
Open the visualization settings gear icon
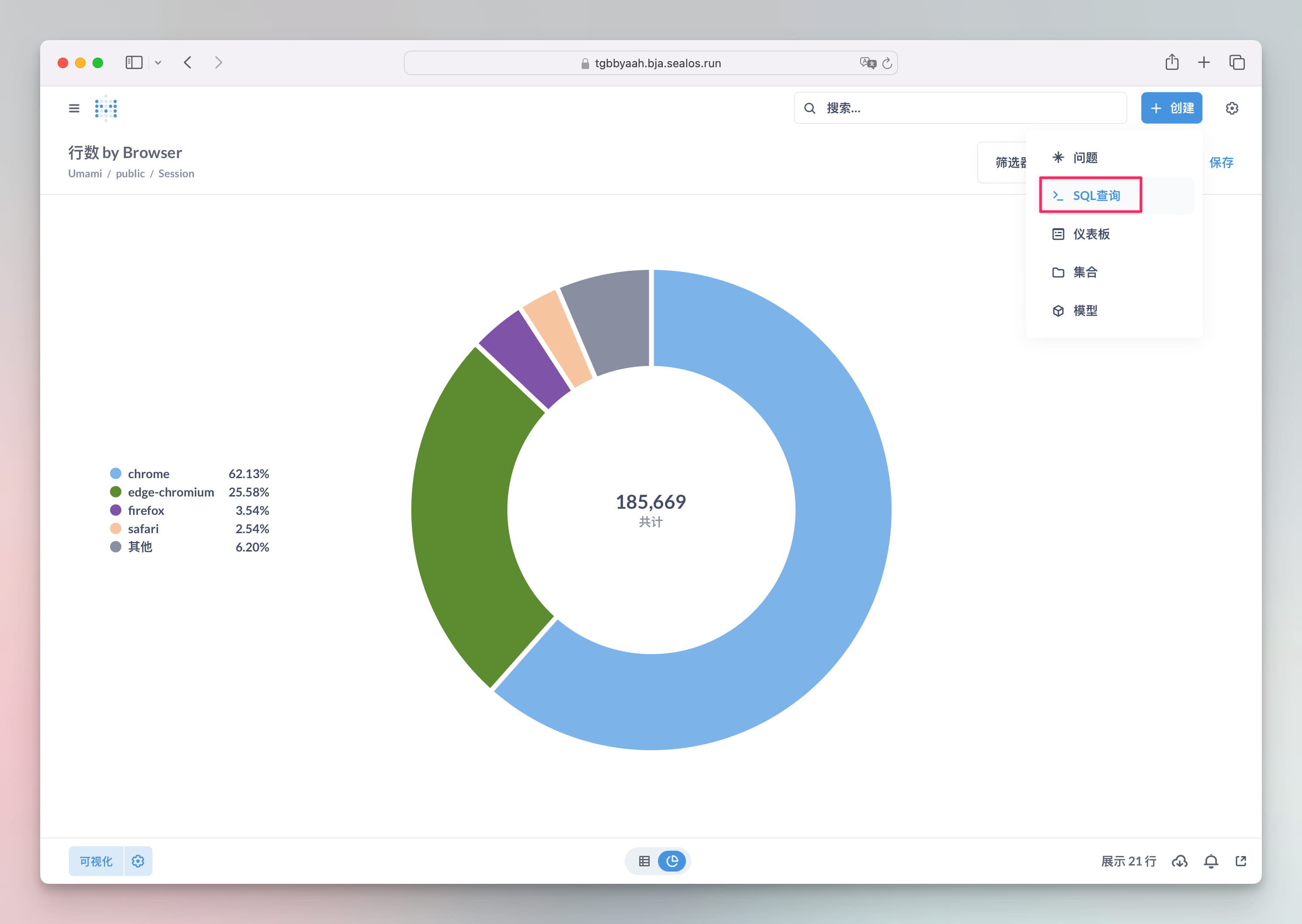tap(138, 861)
